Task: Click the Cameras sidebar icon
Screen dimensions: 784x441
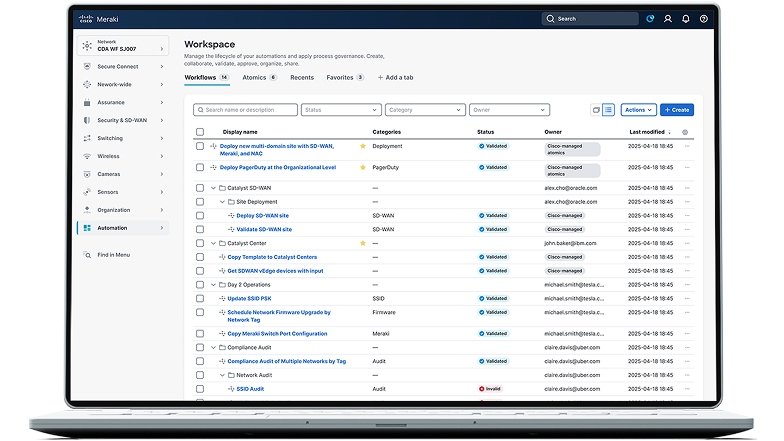Action: tap(88, 174)
